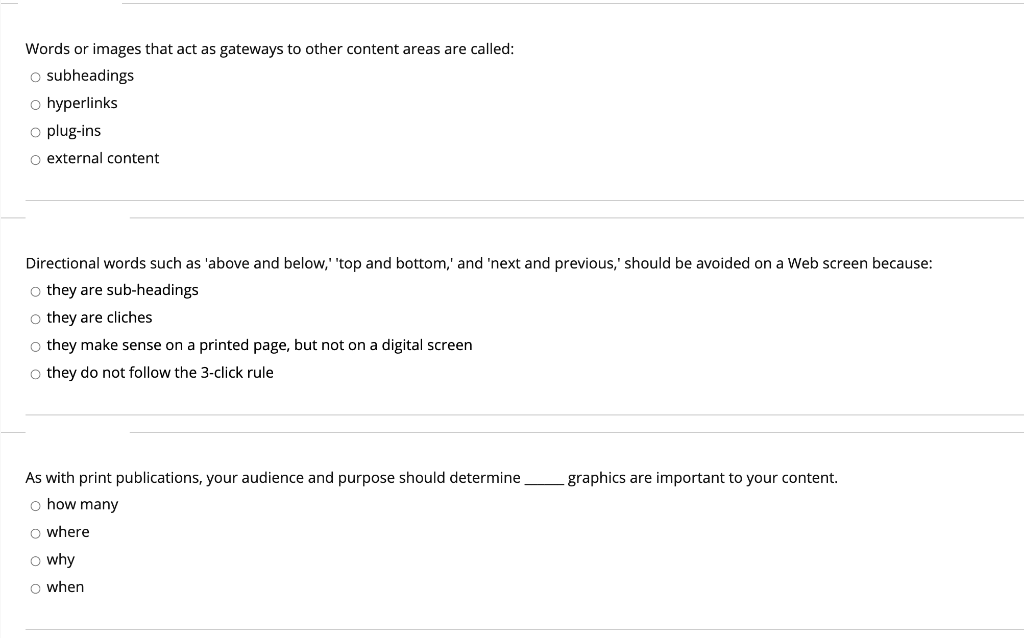Click the directional words question text

coord(478,263)
